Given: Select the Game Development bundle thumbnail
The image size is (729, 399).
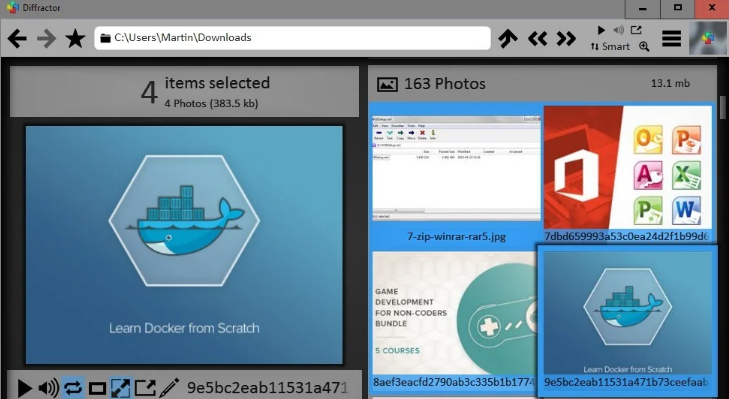Looking at the screenshot, I should pos(454,313).
